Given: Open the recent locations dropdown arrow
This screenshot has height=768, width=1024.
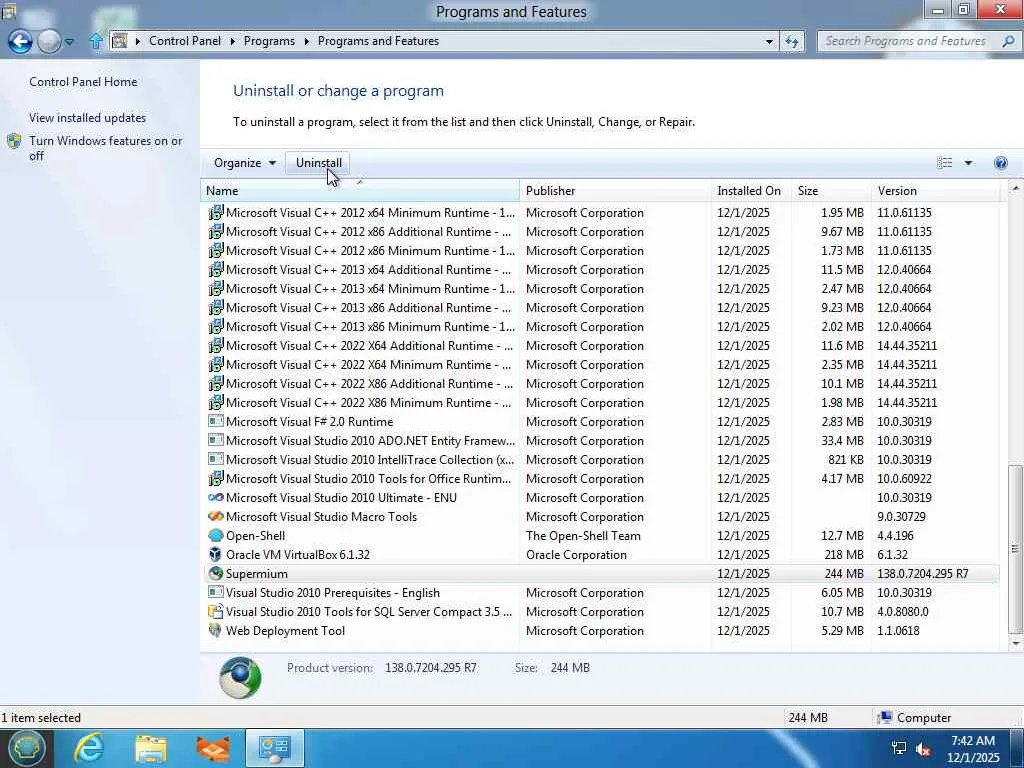Looking at the screenshot, I should (69, 42).
